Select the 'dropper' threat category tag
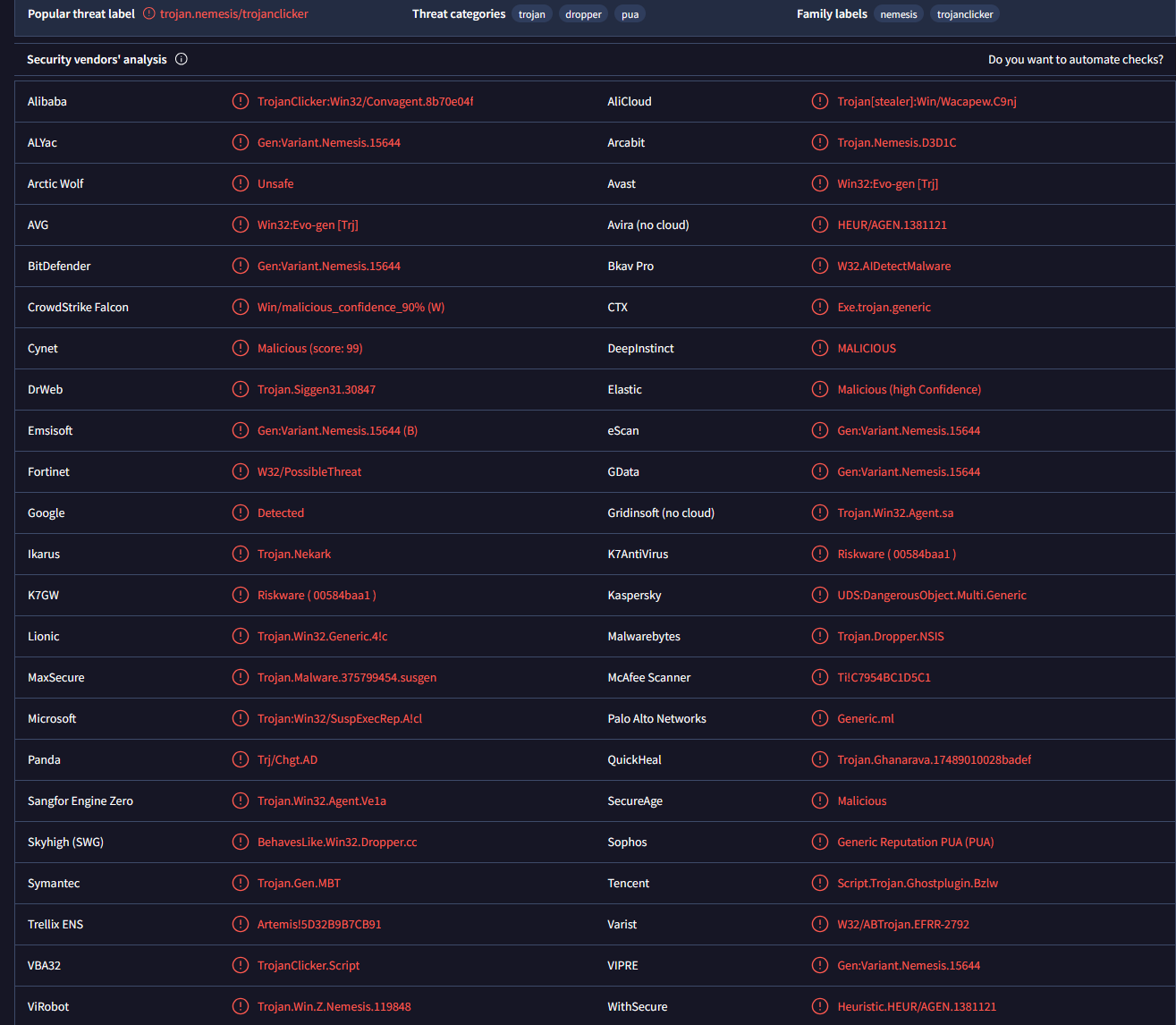Viewport: 1176px width, 1025px height. pos(583,14)
